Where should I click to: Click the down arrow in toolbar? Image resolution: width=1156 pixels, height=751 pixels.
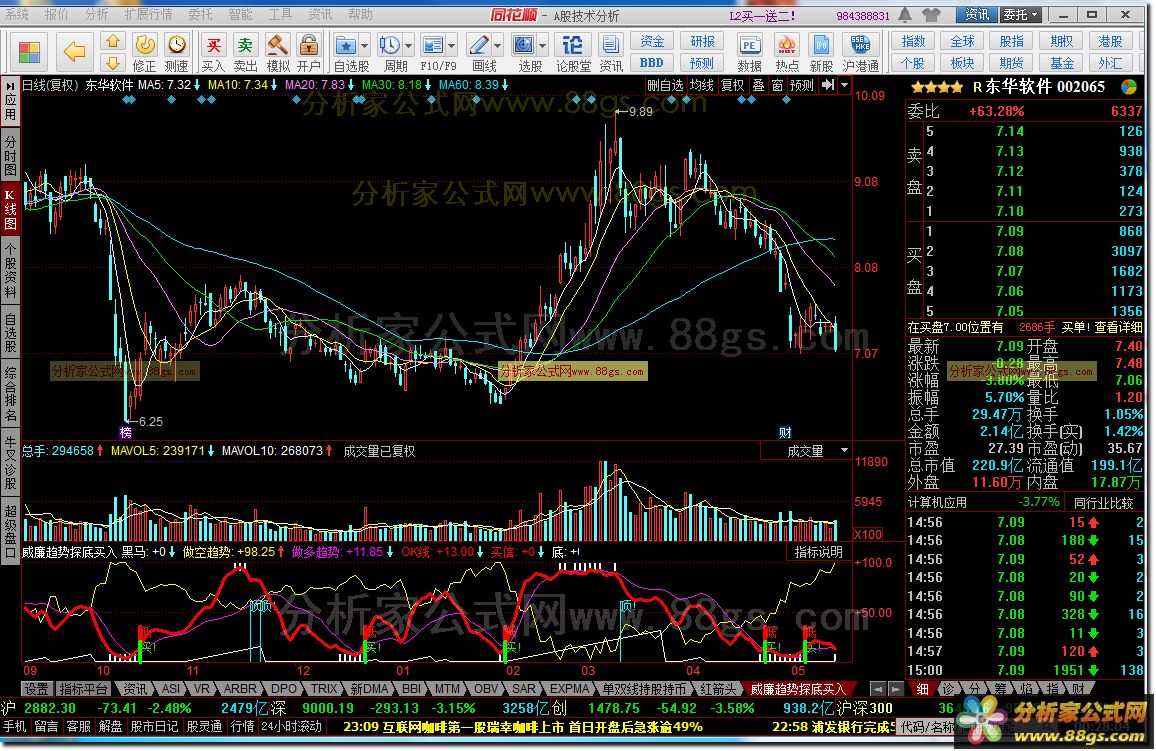113,63
